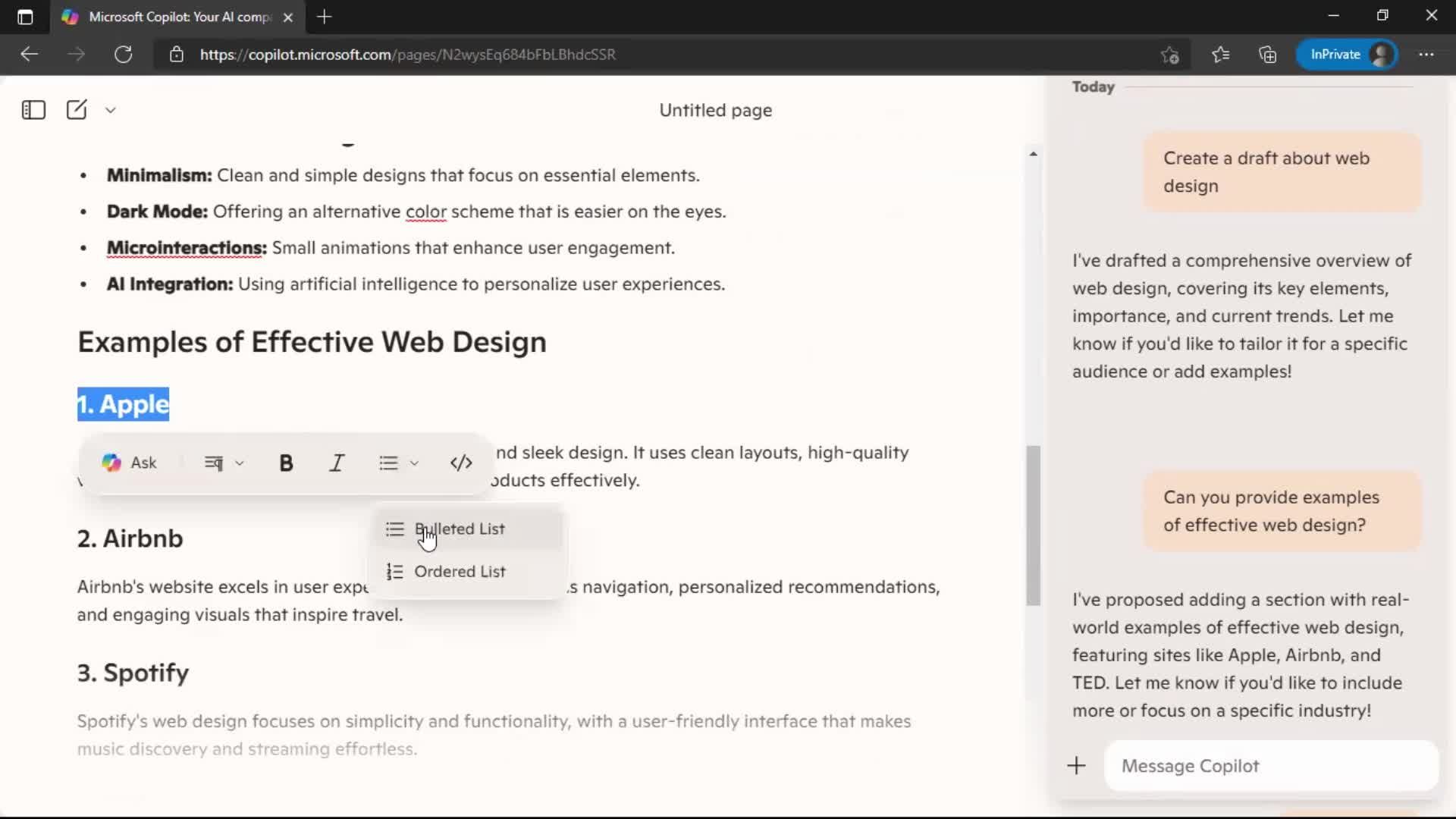Screen dimensions: 1456x819
Task: Open the InPrivate profile button
Action: coord(1347,55)
